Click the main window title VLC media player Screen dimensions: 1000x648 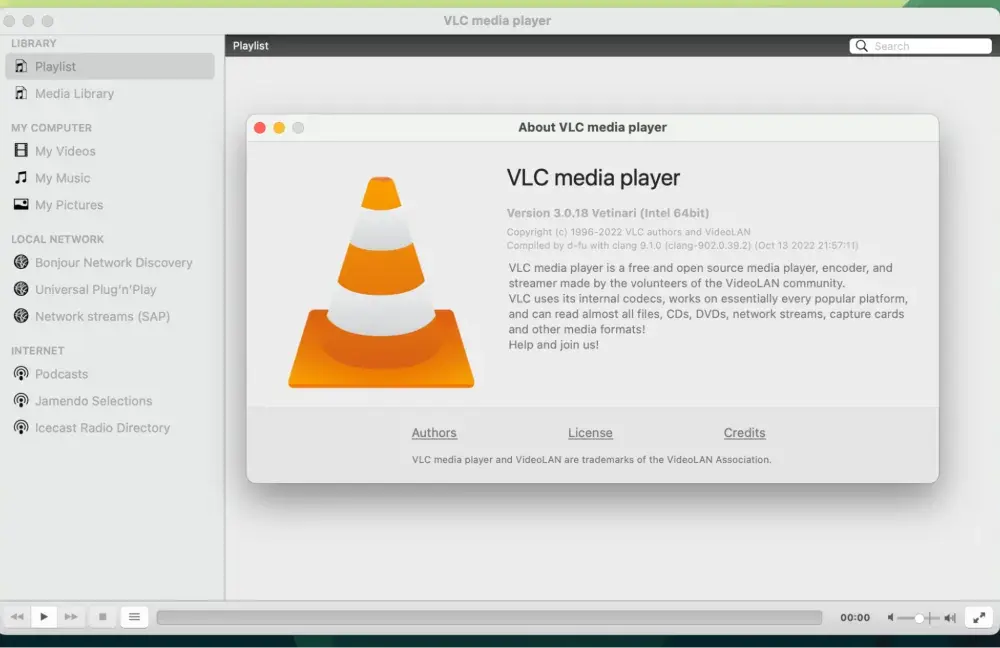click(x=497, y=20)
